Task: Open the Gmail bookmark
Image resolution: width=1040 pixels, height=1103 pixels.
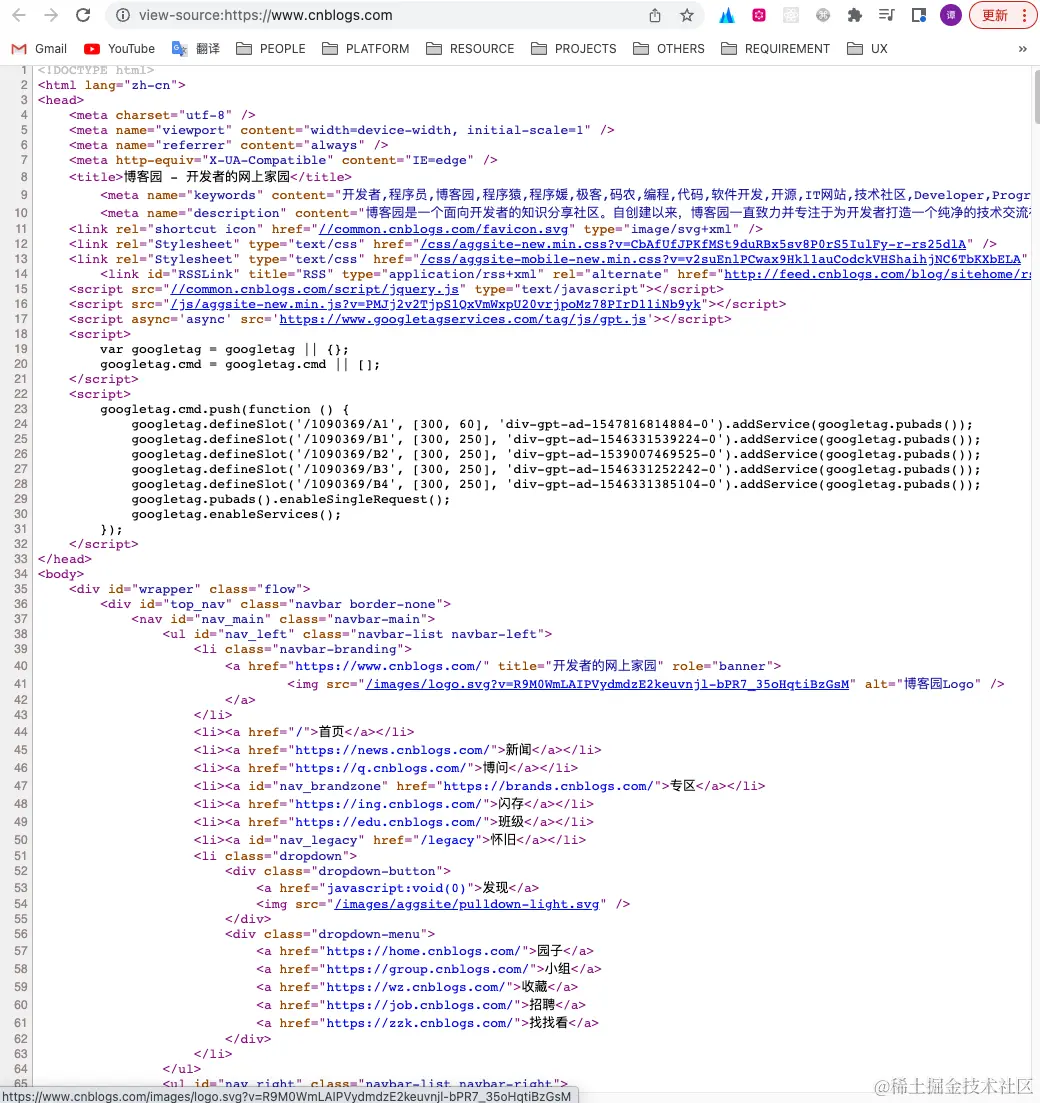Action: click(39, 49)
